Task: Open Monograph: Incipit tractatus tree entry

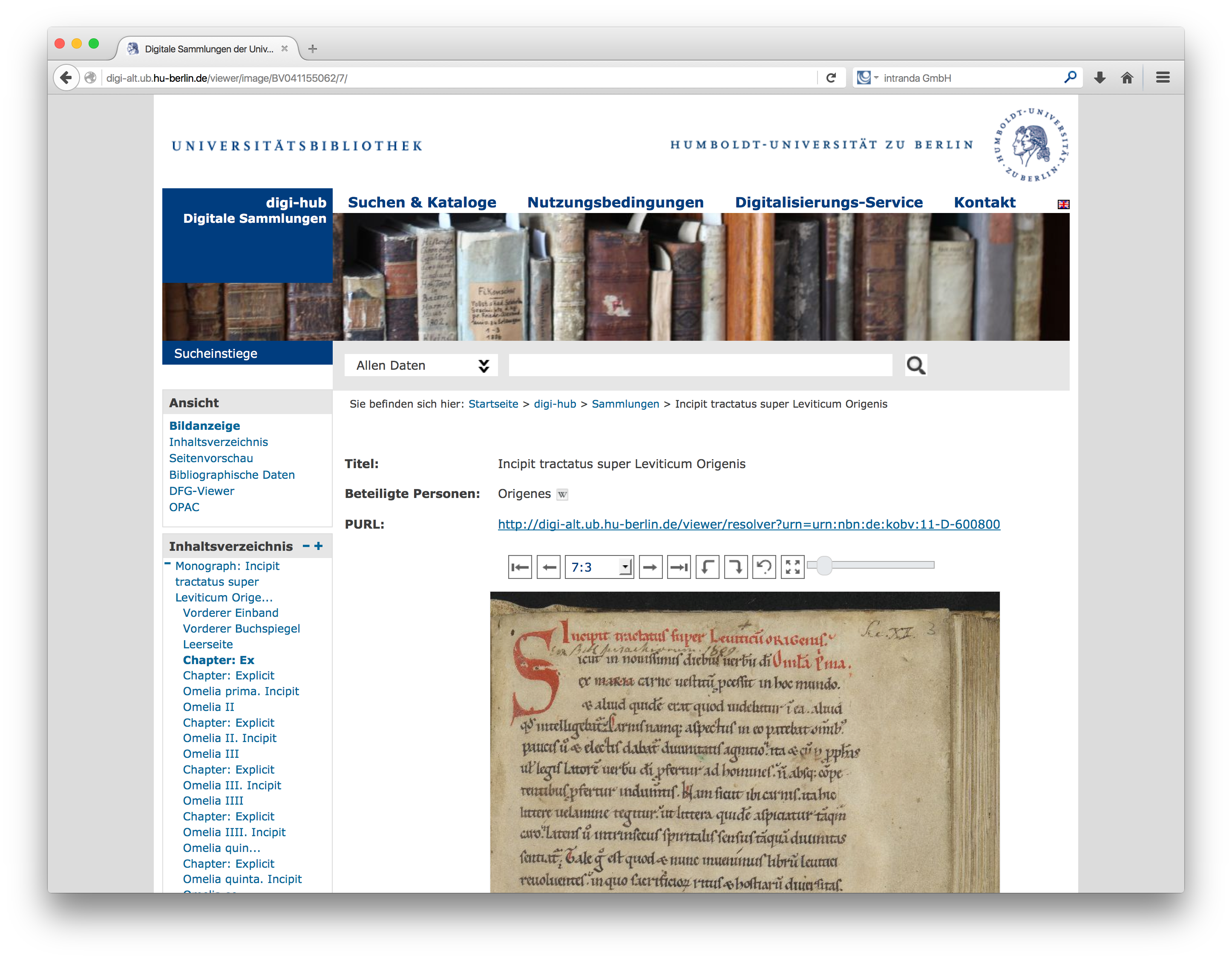Action: click(x=227, y=581)
